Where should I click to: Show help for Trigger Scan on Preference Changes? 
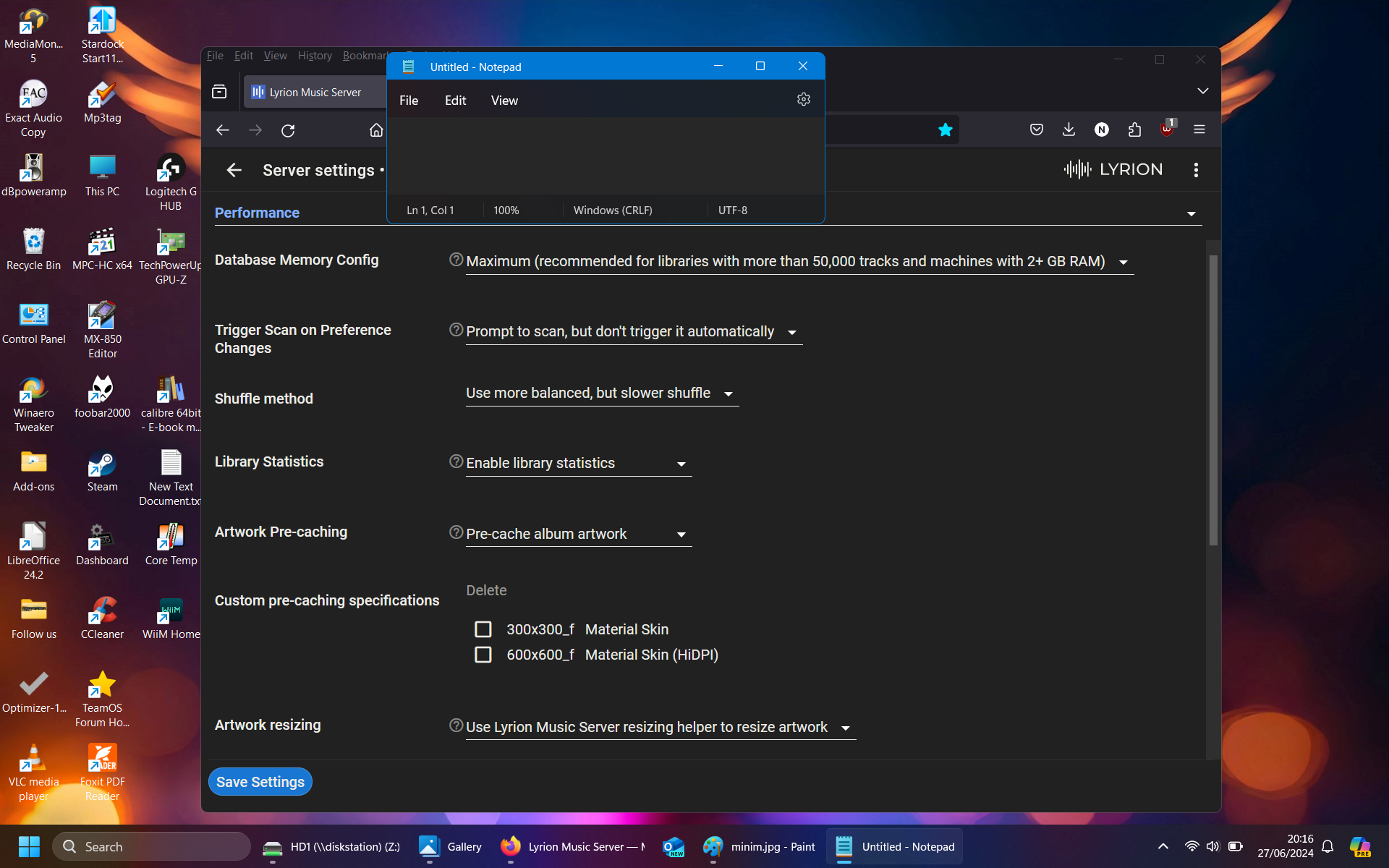tap(456, 330)
